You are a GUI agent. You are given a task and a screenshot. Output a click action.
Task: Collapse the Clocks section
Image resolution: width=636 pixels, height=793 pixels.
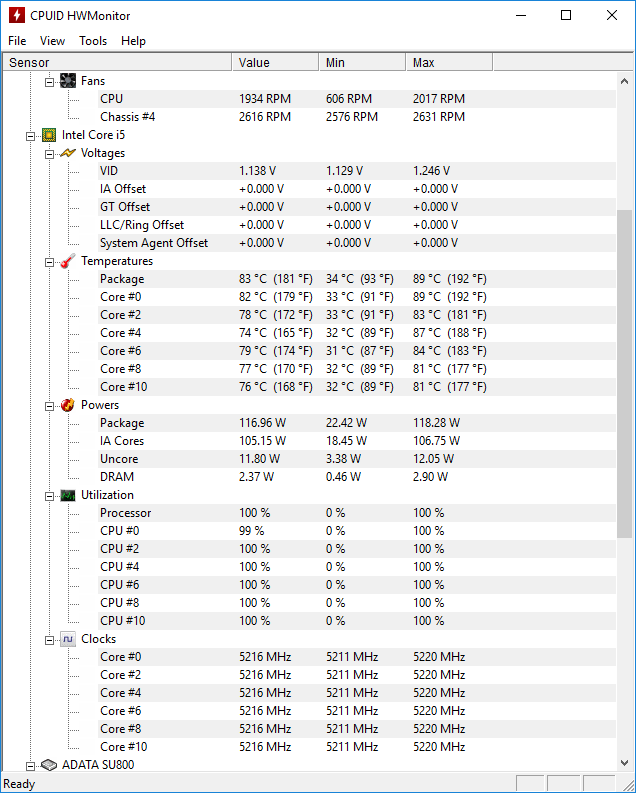[x=49, y=640]
